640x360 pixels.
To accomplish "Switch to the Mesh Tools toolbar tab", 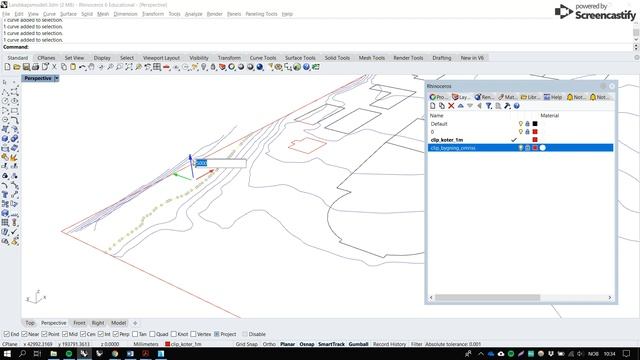I will pos(371,58).
